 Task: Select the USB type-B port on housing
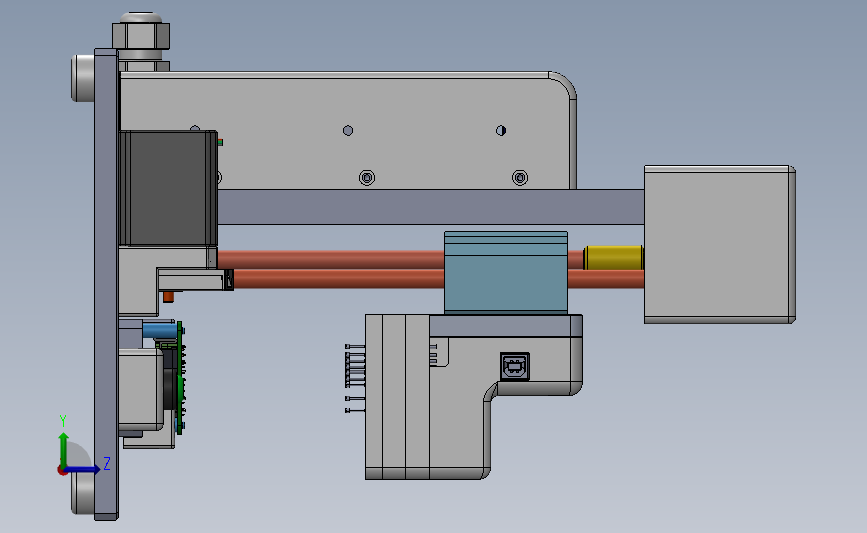[515, 366]
